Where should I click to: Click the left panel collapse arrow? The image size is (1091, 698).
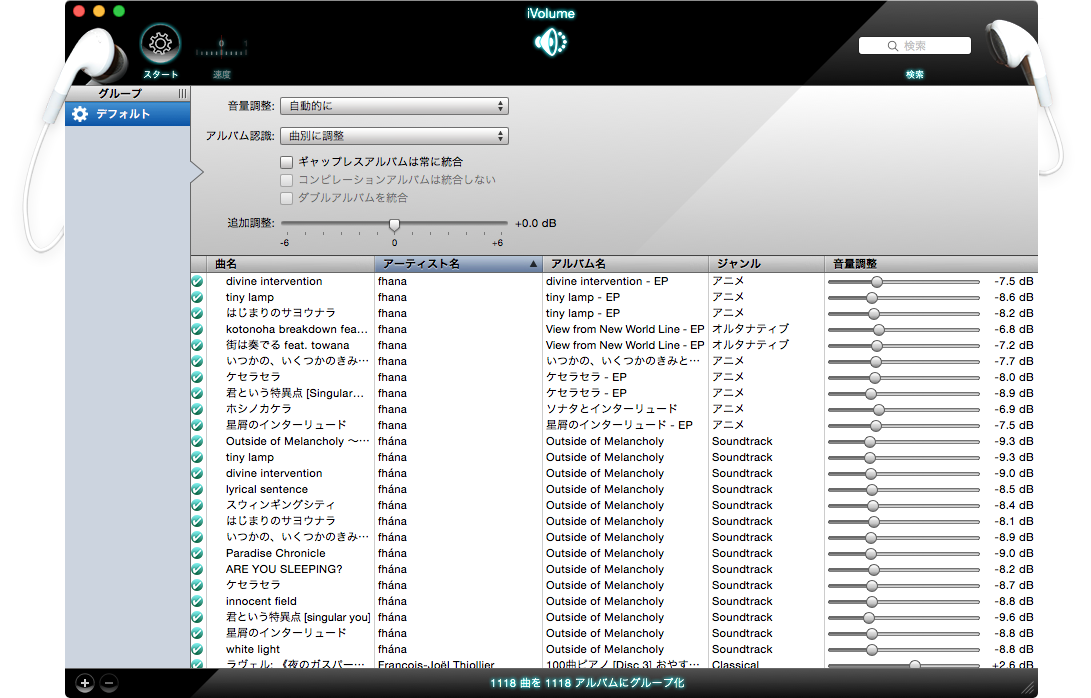pyautogui.click(x=197, y=172)
